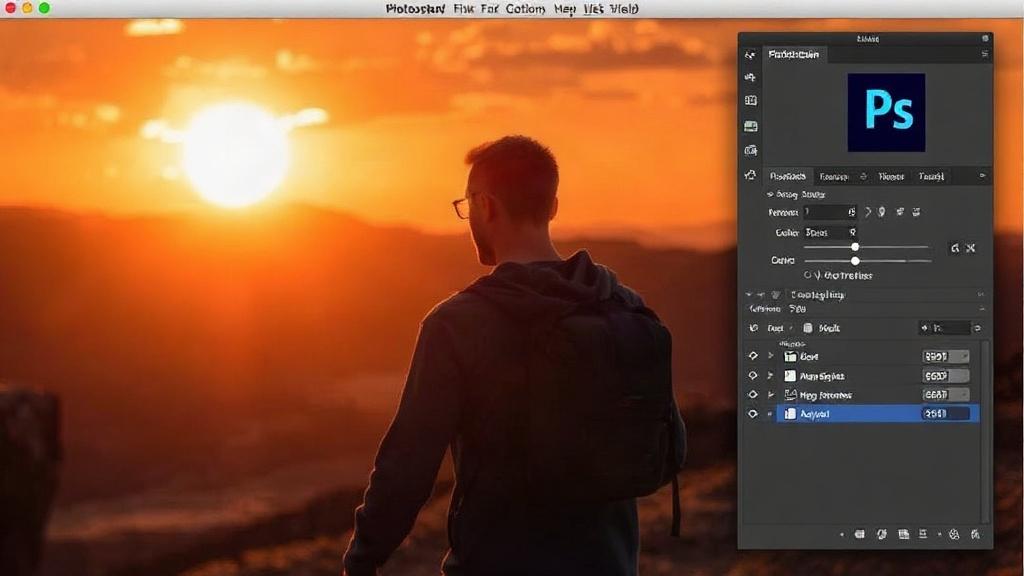The height and width of the screenshot is (576, 1024).
Task: Click the overflow arrow right of the panel tabs
Action: 982,176
